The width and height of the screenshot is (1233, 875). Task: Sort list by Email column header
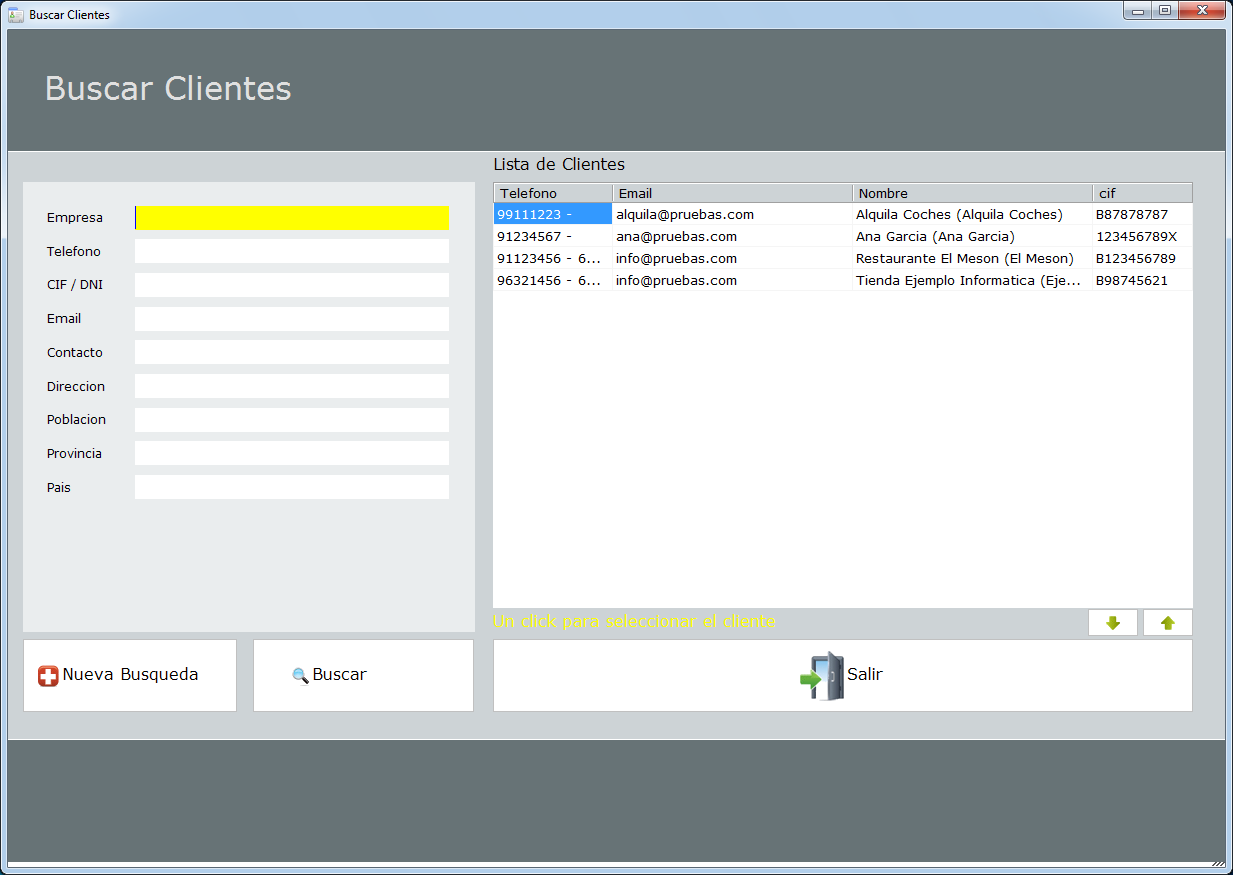tap(732, 193)
